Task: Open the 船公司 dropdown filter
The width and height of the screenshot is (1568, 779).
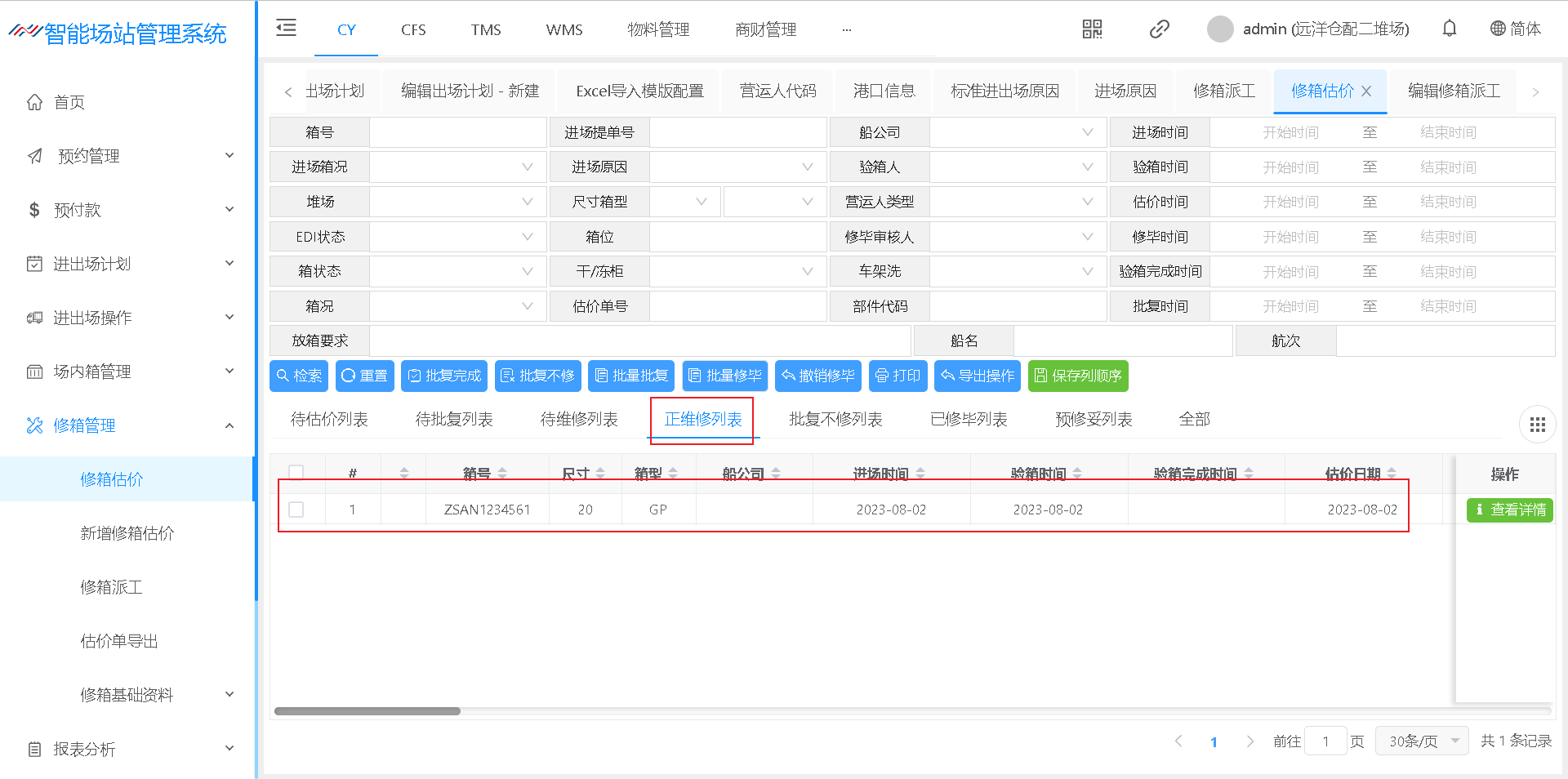Action: 1018,132
